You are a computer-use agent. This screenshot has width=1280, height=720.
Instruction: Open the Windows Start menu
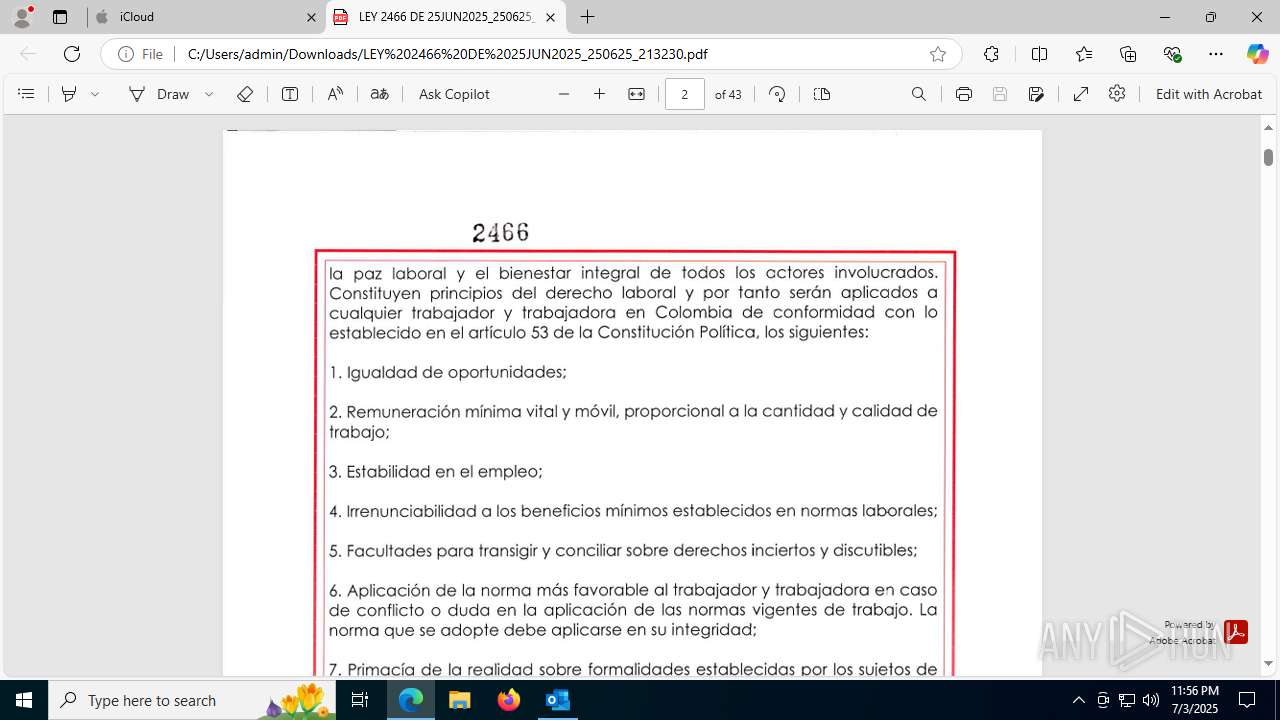tap(24, 700)
